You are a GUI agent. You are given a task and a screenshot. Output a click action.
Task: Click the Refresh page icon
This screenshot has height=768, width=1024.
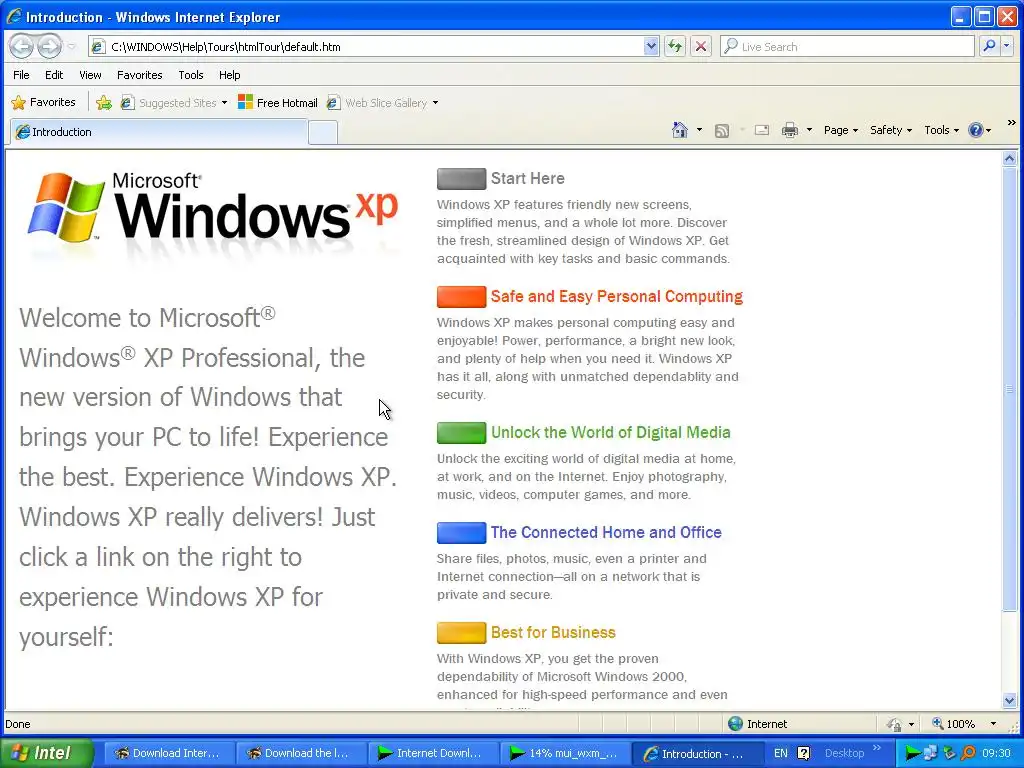pyautogui.click(x=675, y=46)
